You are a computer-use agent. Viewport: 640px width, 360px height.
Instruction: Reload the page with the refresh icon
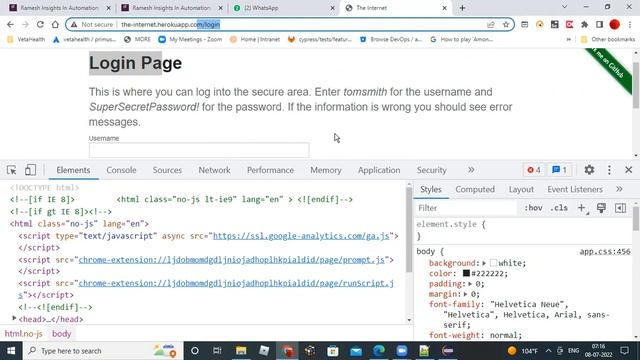pyautogui.click(x=40, y=24)
